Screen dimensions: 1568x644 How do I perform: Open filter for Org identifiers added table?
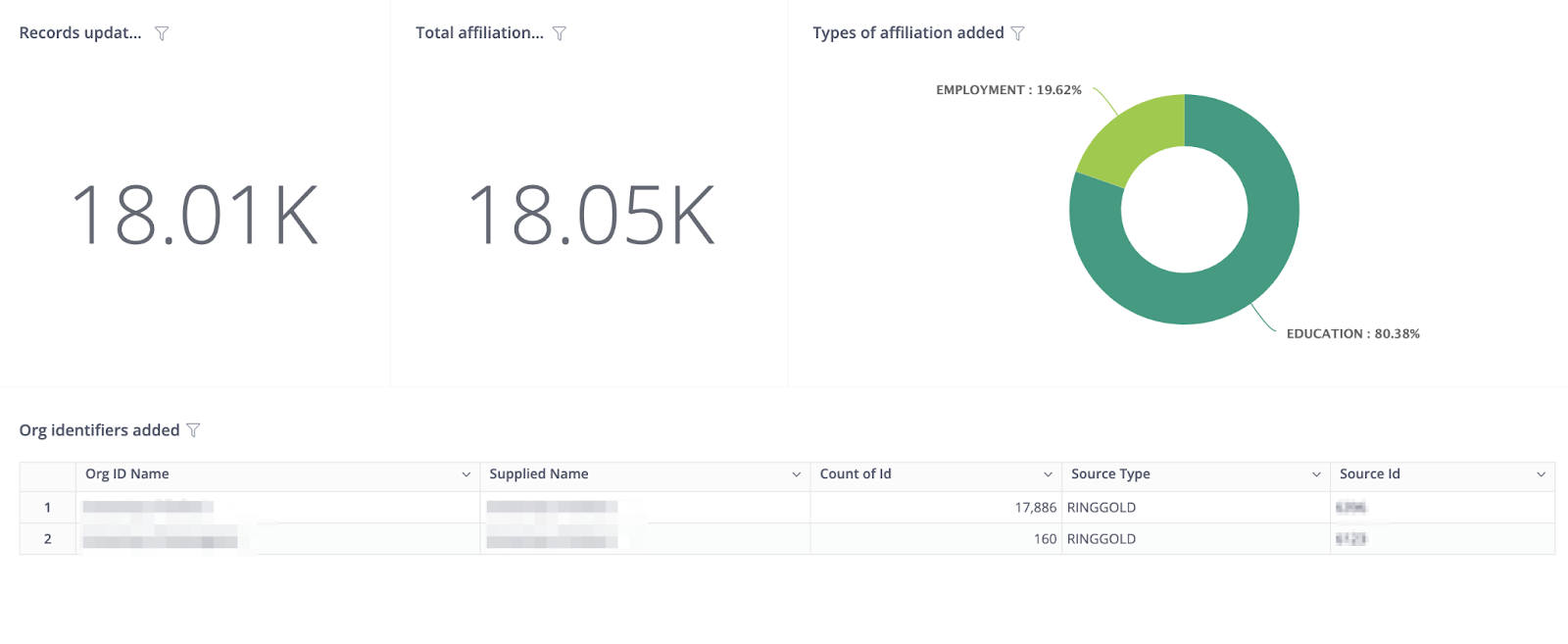coord(193,430)
